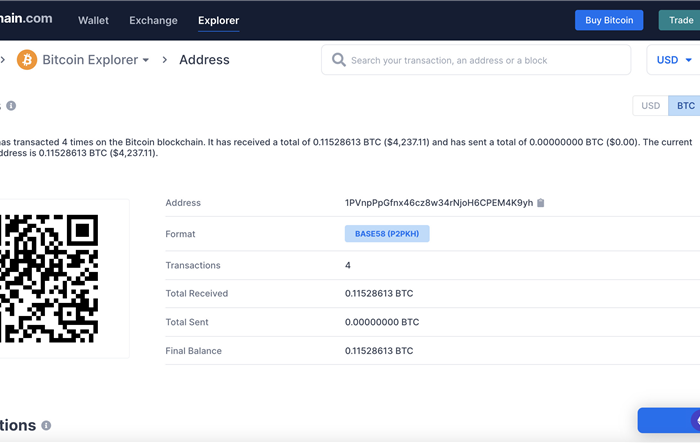Open the Exchange menu item

click(x=153, y=21)
